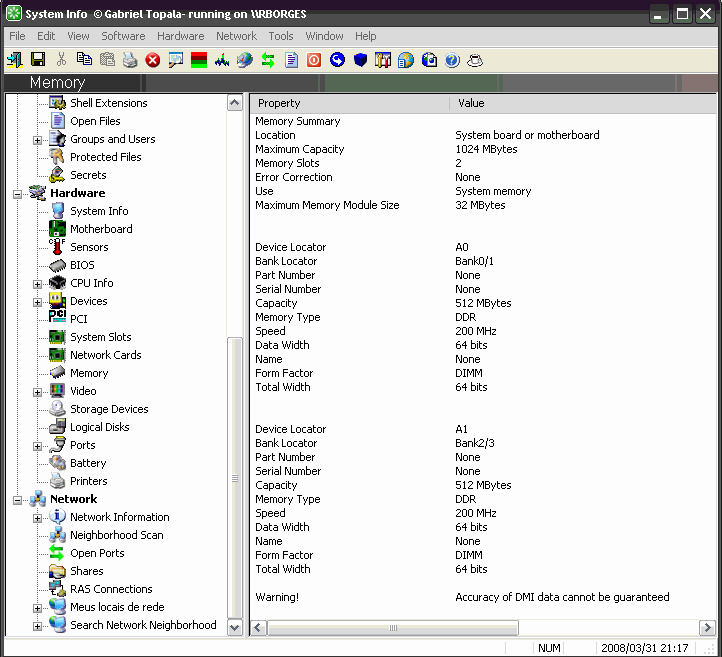Click the Copy toolbar icon
722x657 pixels.
pos(84,60)
